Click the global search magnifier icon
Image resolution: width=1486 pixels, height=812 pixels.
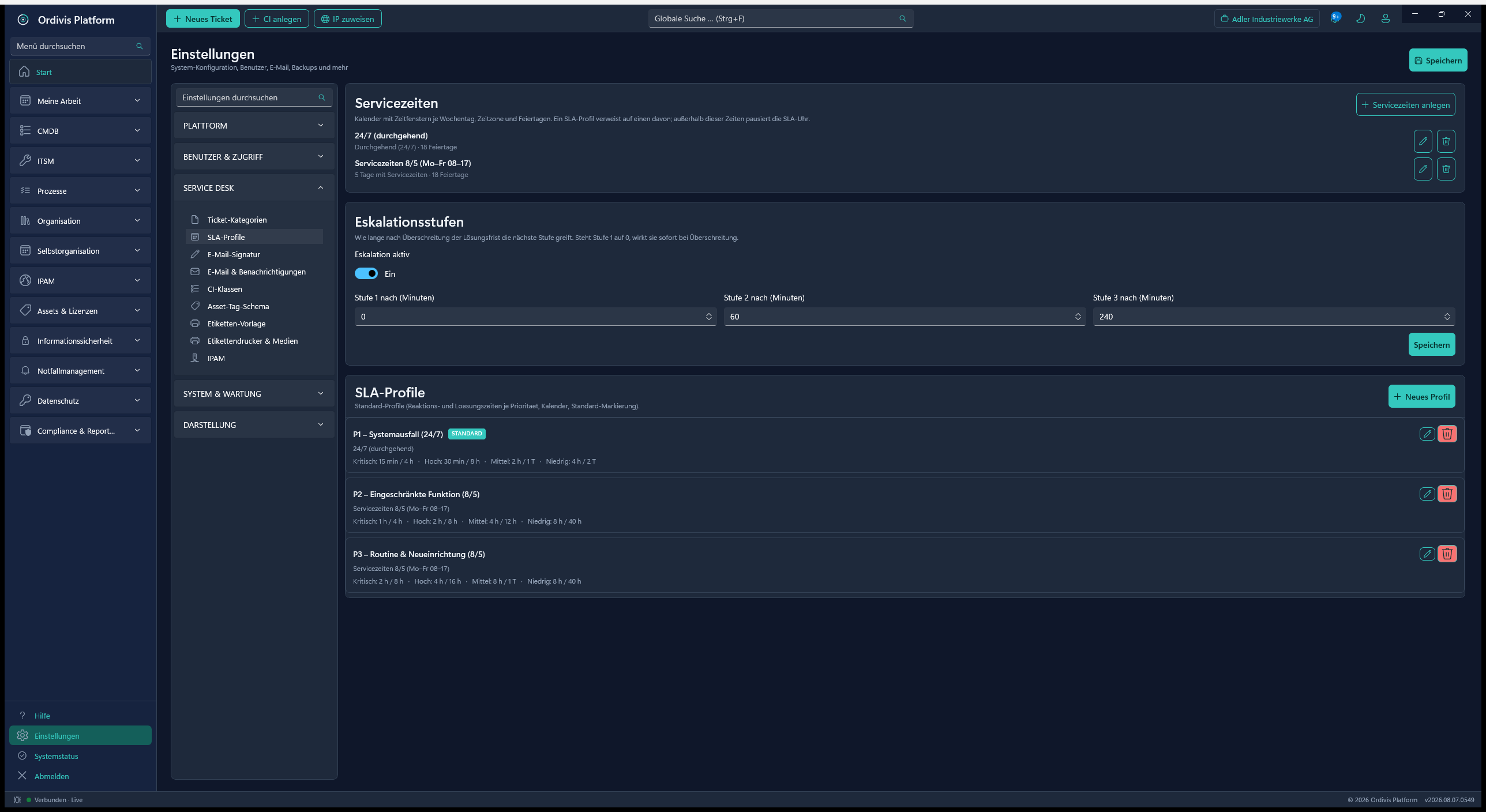tap(903, 18)
